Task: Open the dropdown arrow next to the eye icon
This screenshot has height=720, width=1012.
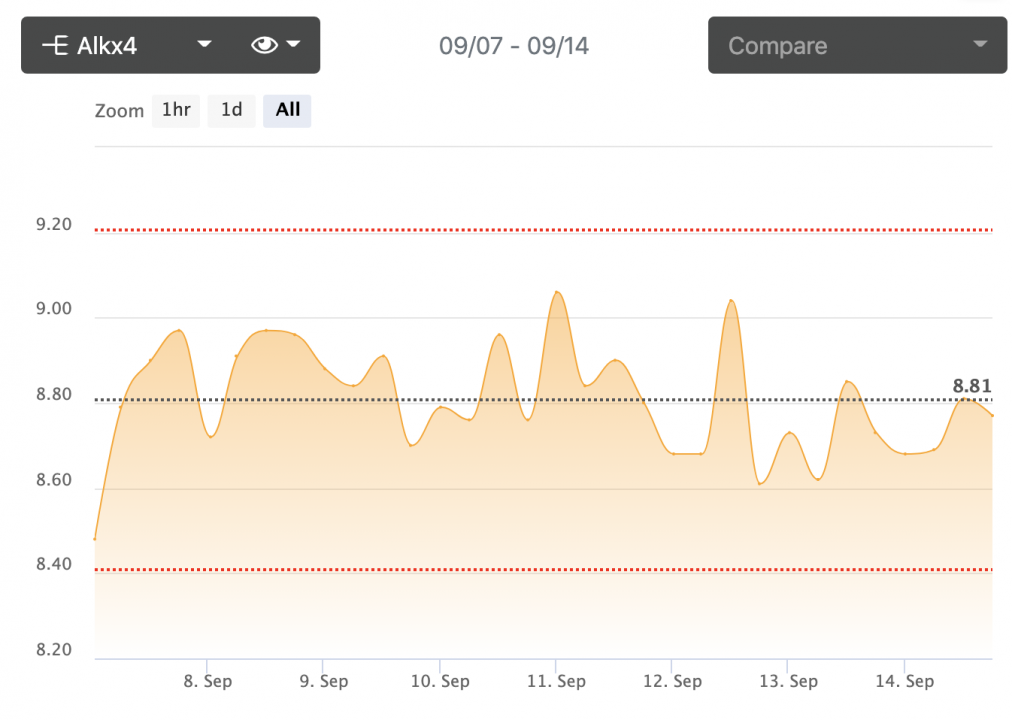Action: [294, 44]
